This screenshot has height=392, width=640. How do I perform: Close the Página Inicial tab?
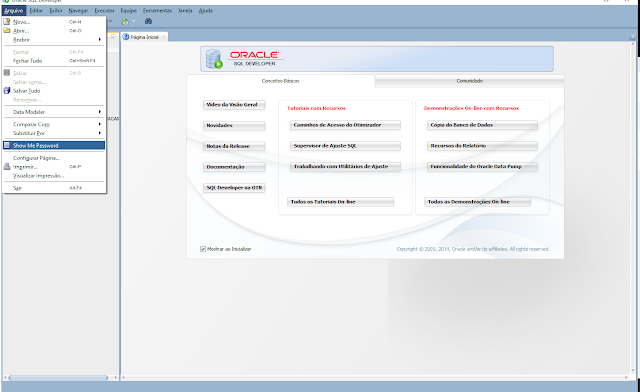point(164,37)
